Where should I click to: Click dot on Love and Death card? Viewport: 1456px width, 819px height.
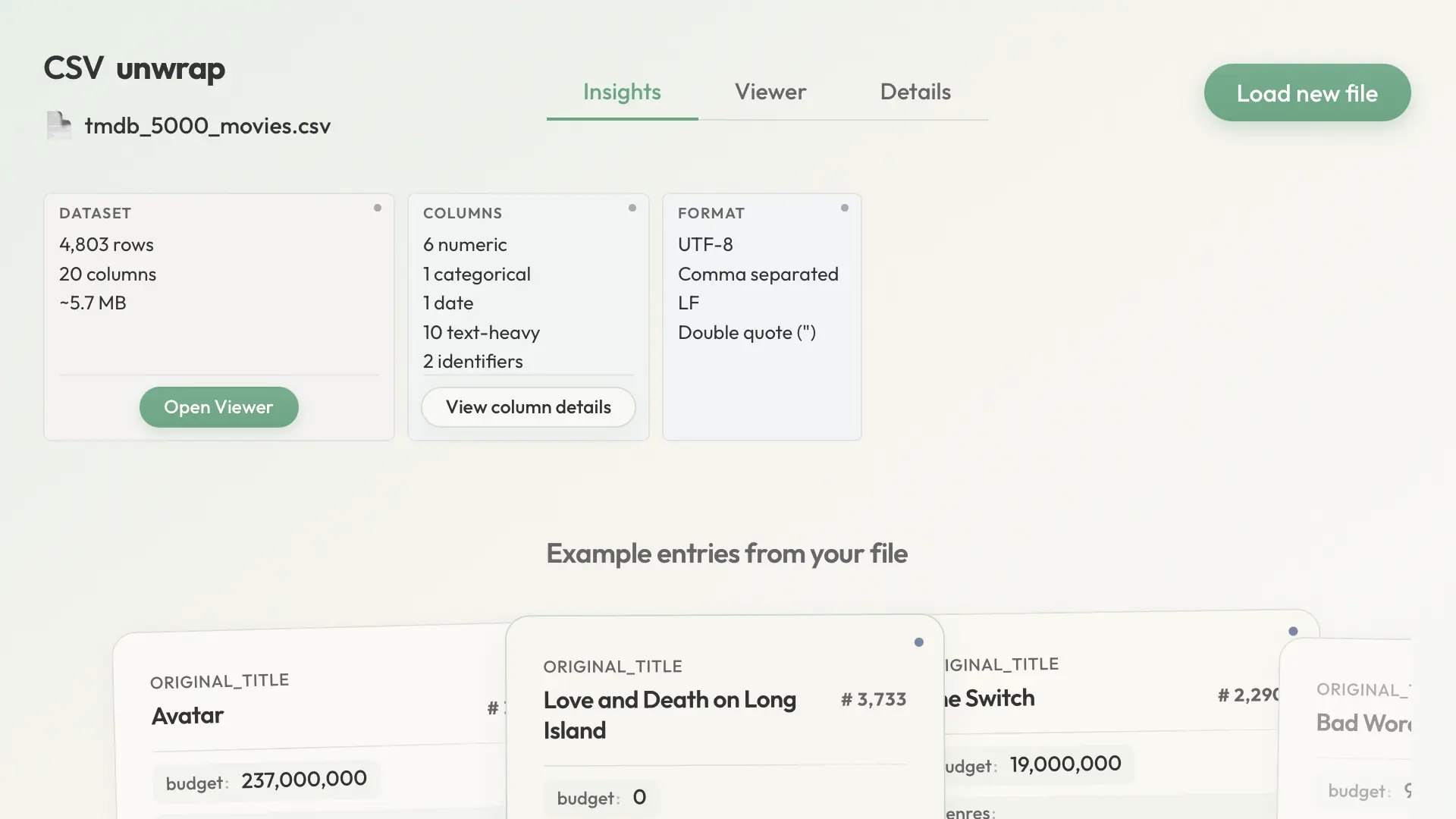919,642
